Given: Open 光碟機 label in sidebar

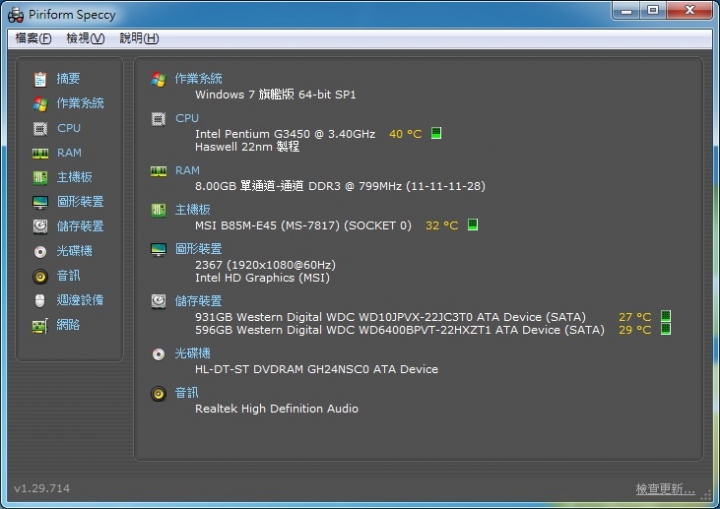Looking at the screenshot, I should [x=74, y=251].
